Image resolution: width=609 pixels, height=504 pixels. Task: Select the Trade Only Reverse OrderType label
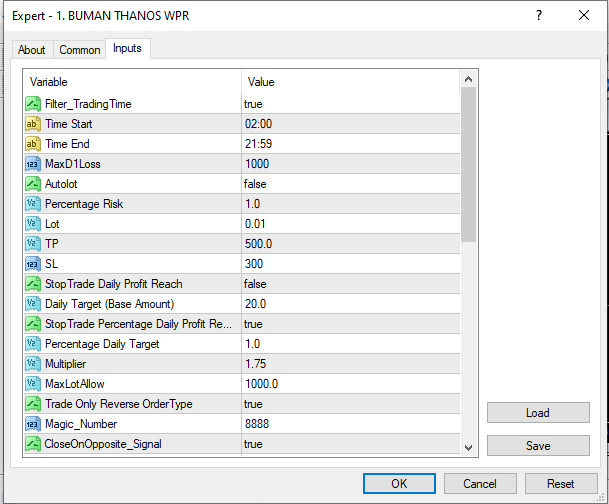118,404
